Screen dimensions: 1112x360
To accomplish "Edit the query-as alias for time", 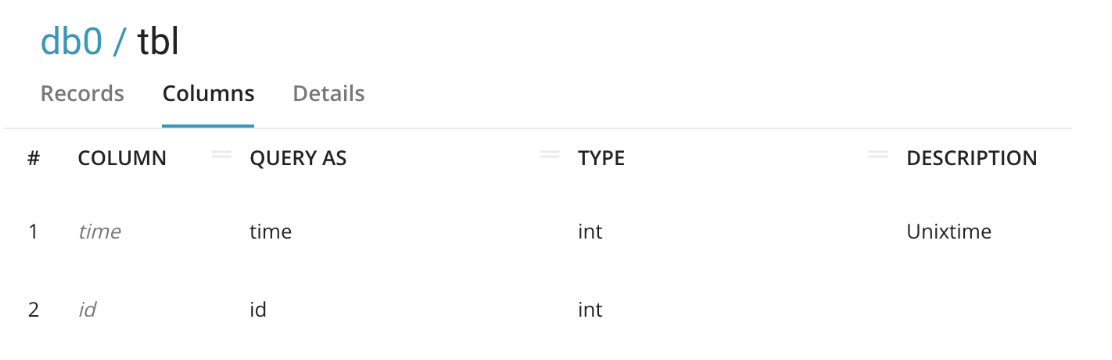I will pos(271,232).
